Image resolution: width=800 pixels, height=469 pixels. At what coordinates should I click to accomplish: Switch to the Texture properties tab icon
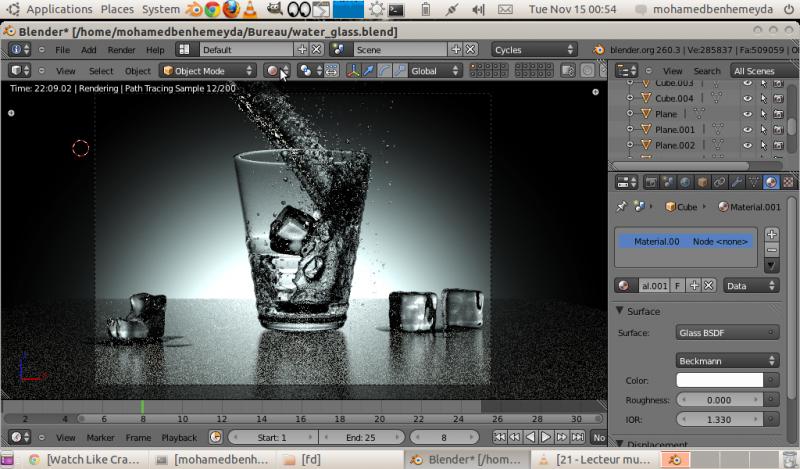(x=788, y=182)
